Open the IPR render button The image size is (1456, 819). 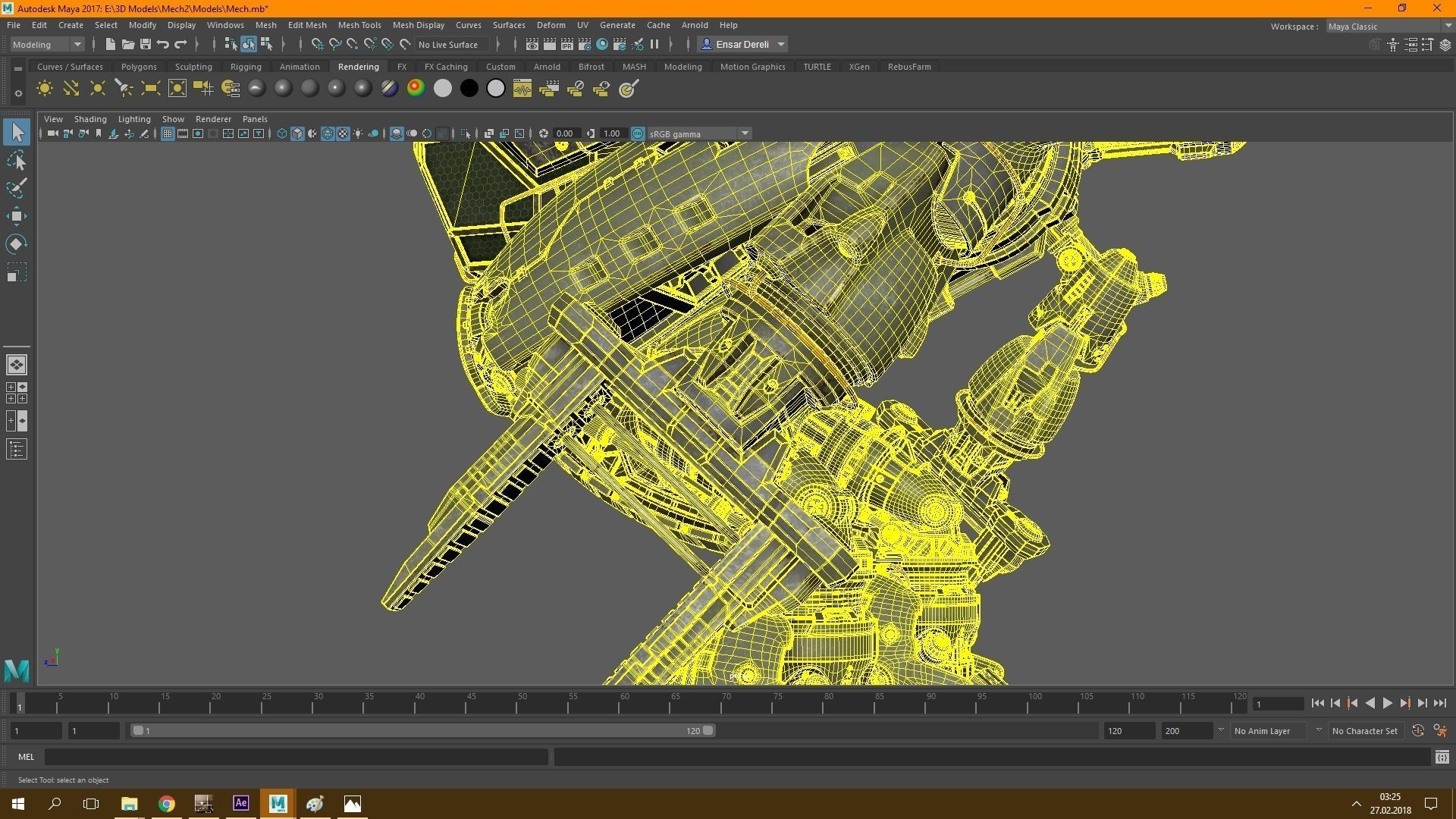coord(566,45)
